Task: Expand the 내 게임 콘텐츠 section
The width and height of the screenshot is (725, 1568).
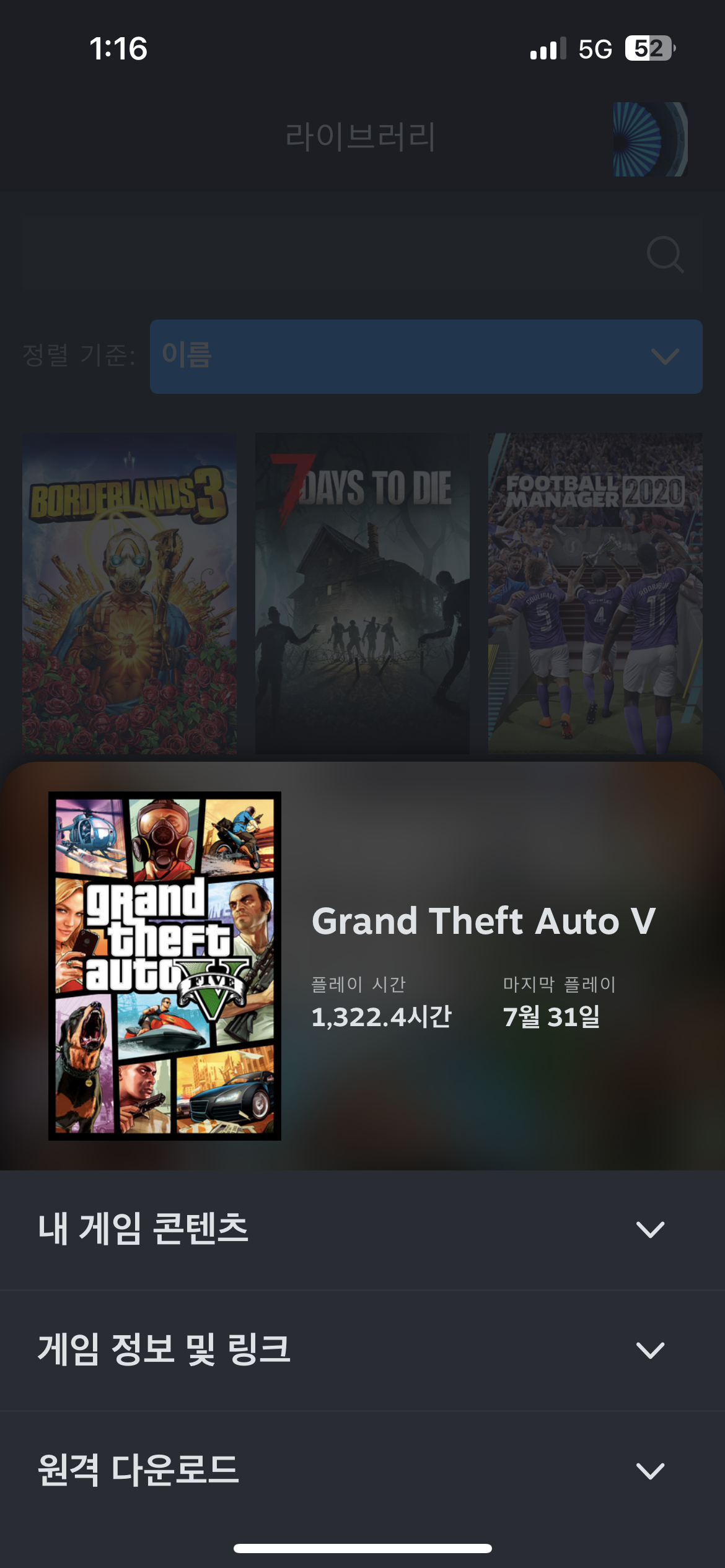Action: (x=362, y=1229)
